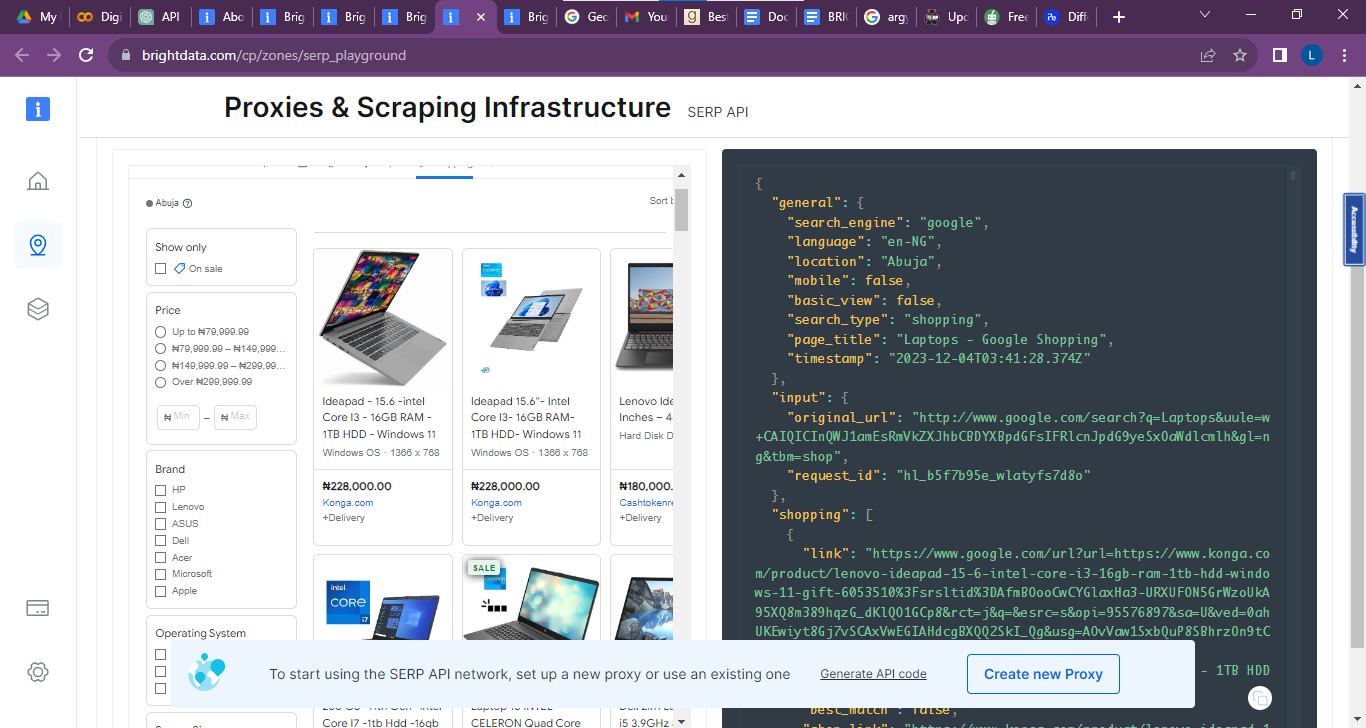Open the Home dashboard icon in sidebar
This screenshot has height=728, width=1366.
(38, 181)
